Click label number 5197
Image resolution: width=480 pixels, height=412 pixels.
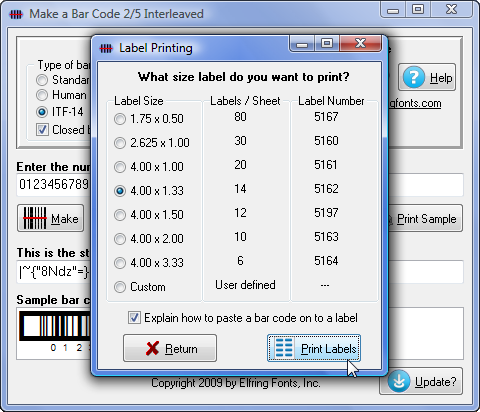326,213
